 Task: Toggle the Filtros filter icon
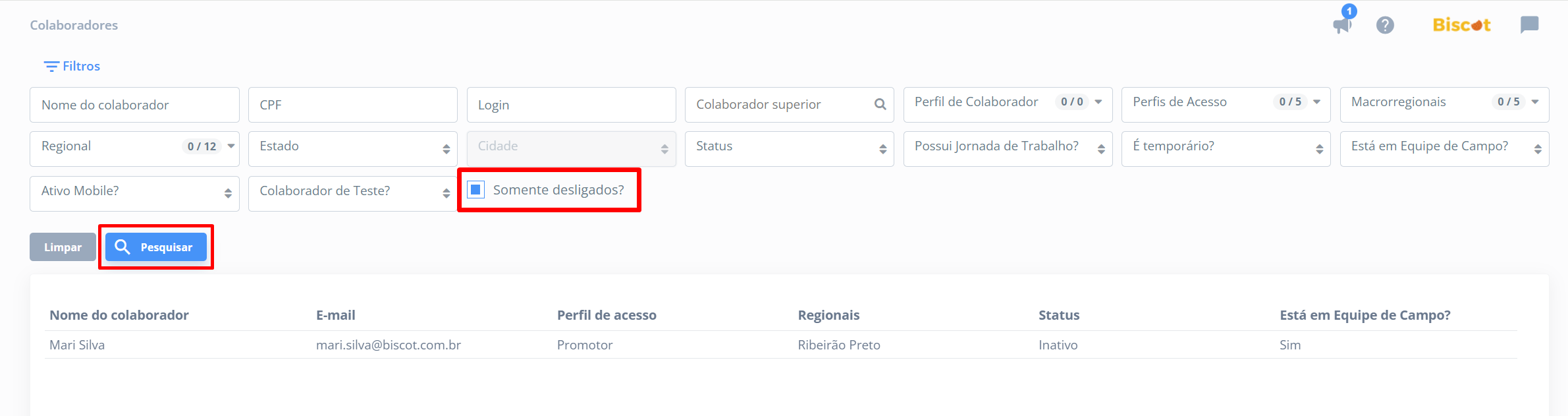(x=51, y=67)
